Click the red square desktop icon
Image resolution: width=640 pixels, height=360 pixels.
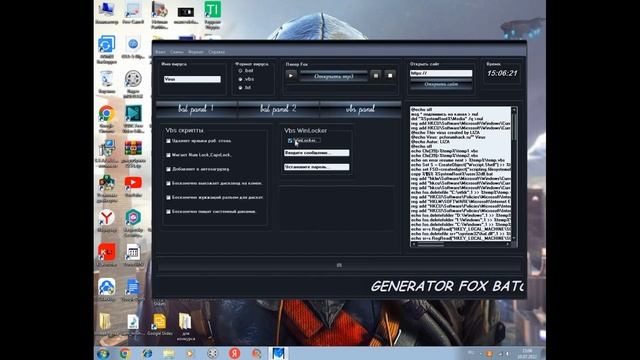(107, 255)
